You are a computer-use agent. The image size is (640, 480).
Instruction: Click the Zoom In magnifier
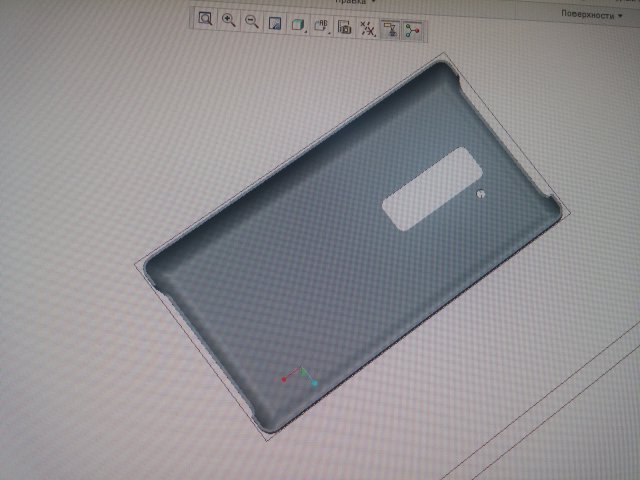[229, 21]
